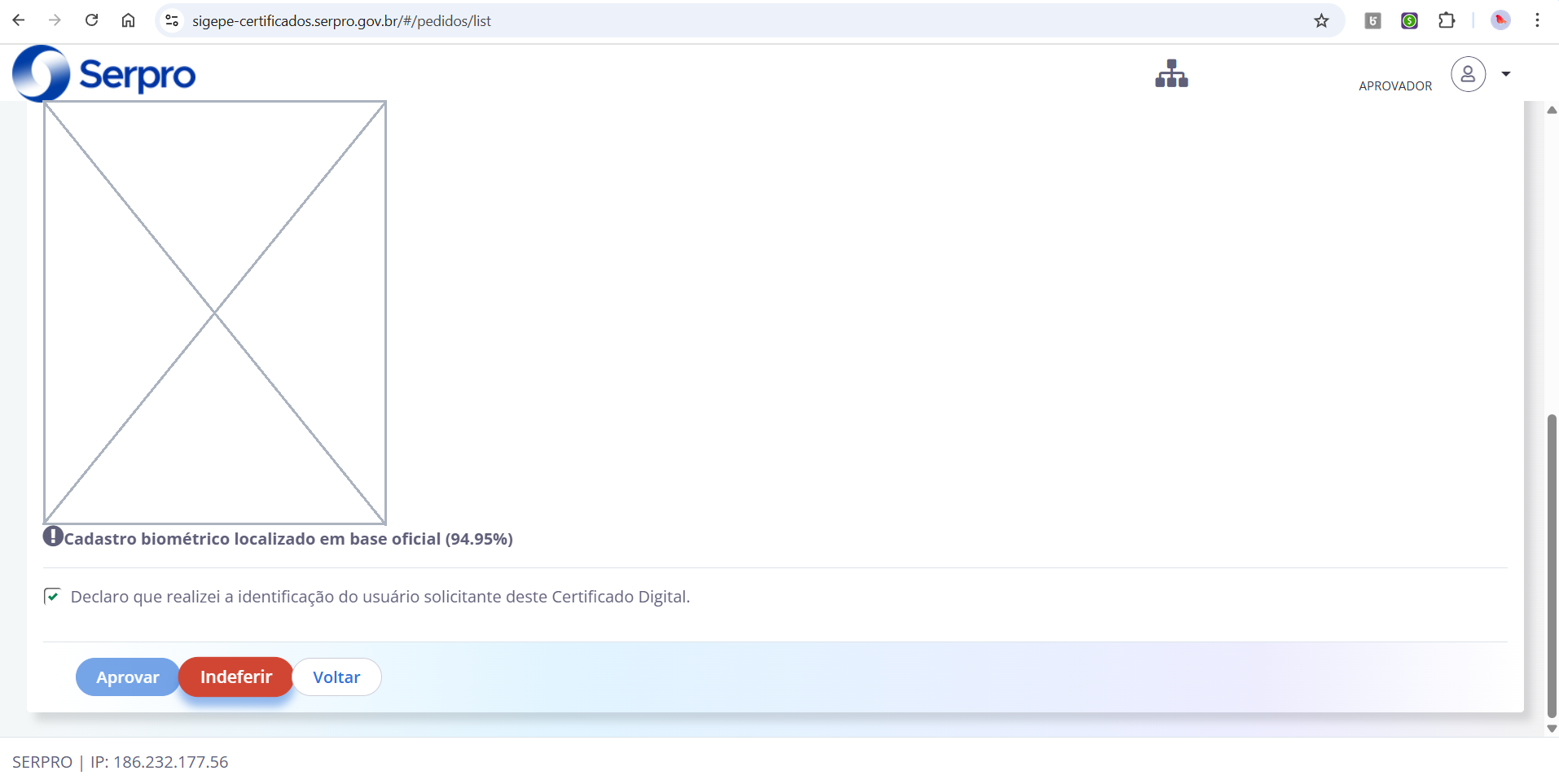The image size is (1559, 784).
Task: Open the Chrome three-dot menu
Action: [1537, 20]
